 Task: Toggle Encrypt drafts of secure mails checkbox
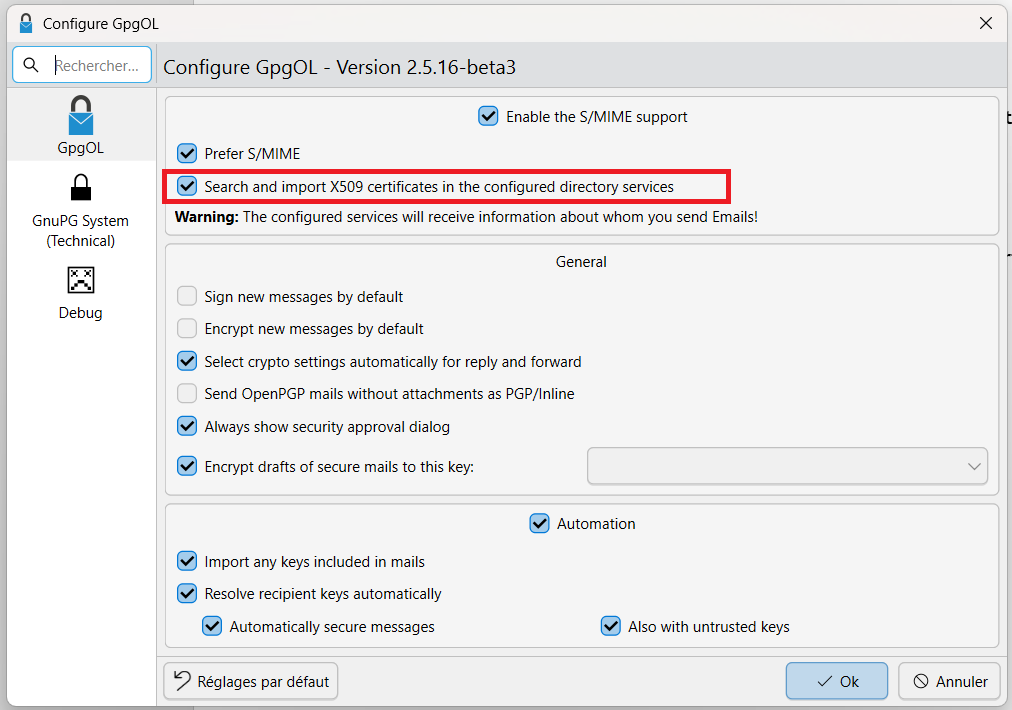187,466
